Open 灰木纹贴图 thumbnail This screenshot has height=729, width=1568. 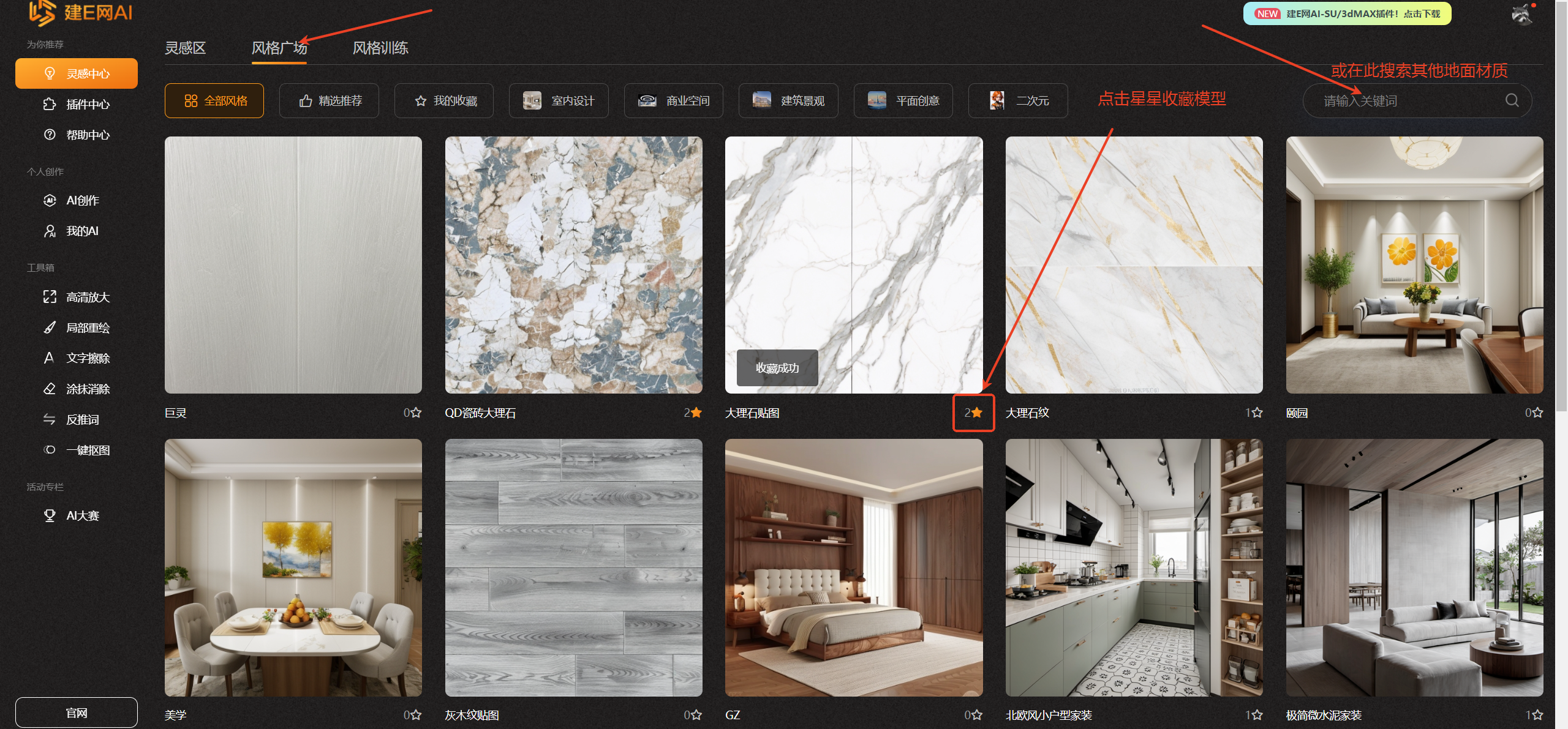[x=573, y=567]
